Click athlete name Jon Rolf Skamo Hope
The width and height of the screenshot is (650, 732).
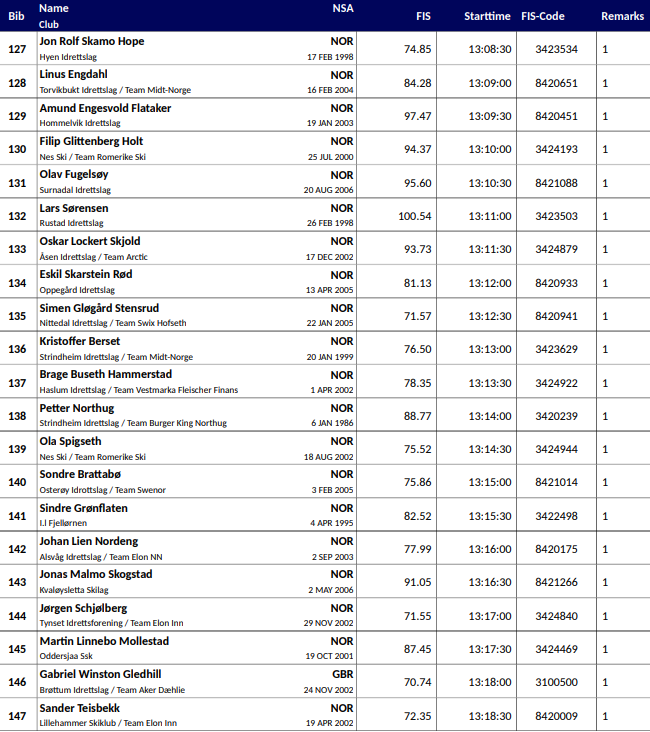tap(92, 41)
